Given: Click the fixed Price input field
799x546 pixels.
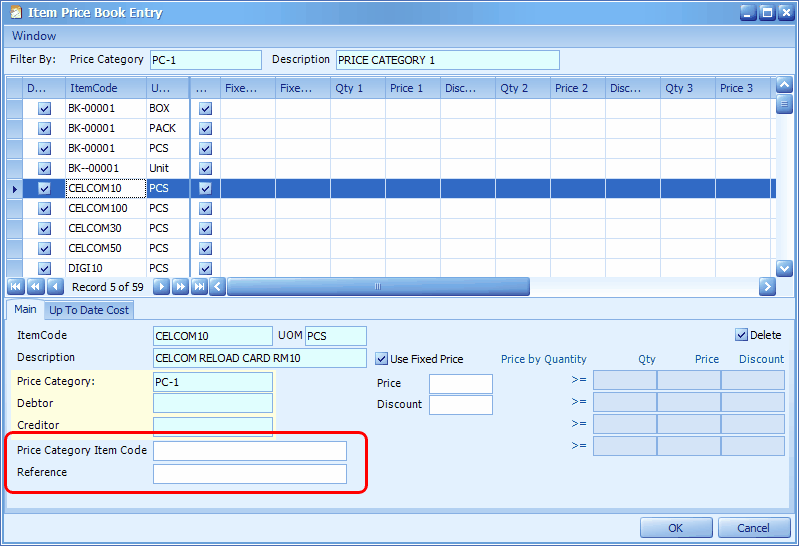Looking at the screenshot, I should (461, 384).
